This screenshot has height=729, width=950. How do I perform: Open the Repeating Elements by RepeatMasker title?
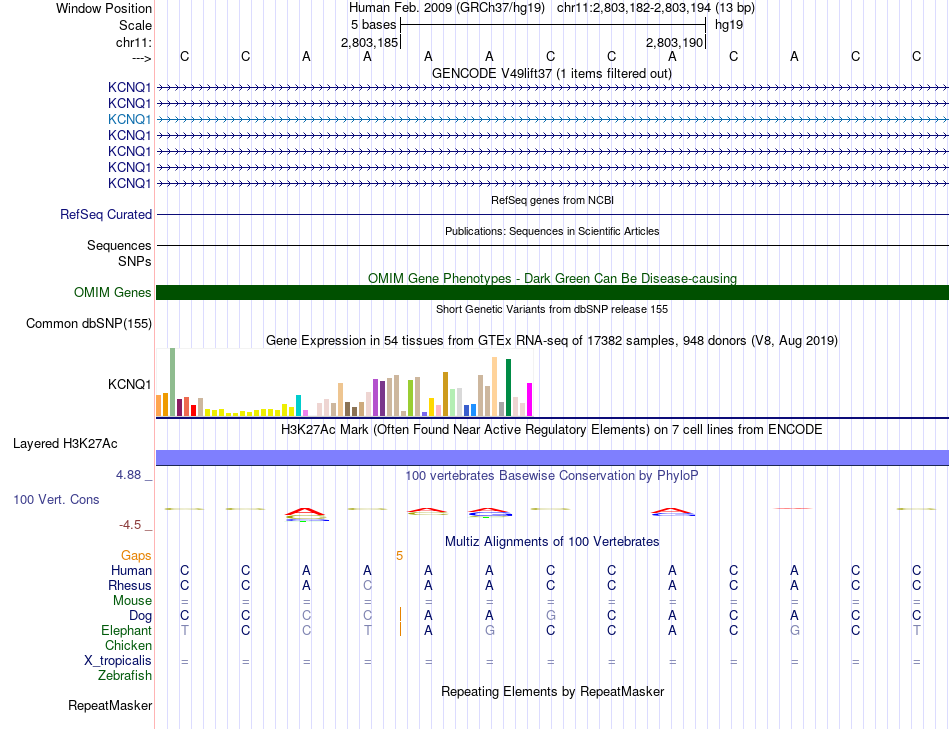coord(552,692)
